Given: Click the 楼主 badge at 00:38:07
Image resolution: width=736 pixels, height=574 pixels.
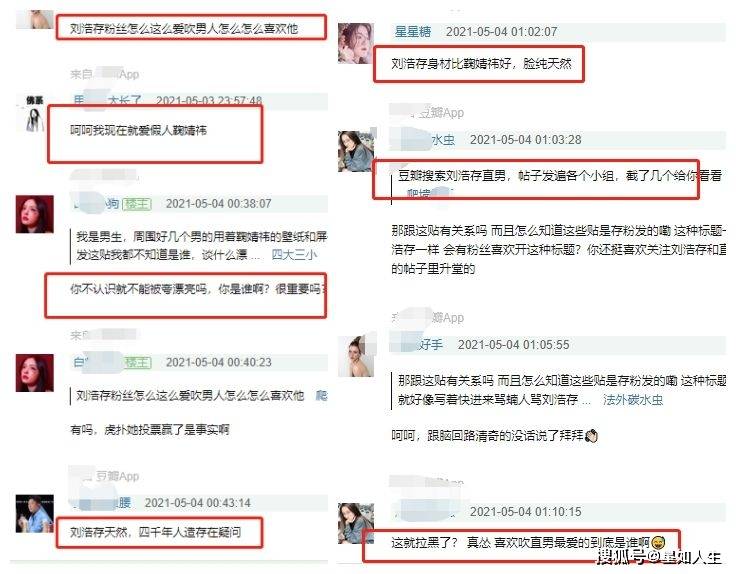Looking at the screenshot, I should (137, 204).
